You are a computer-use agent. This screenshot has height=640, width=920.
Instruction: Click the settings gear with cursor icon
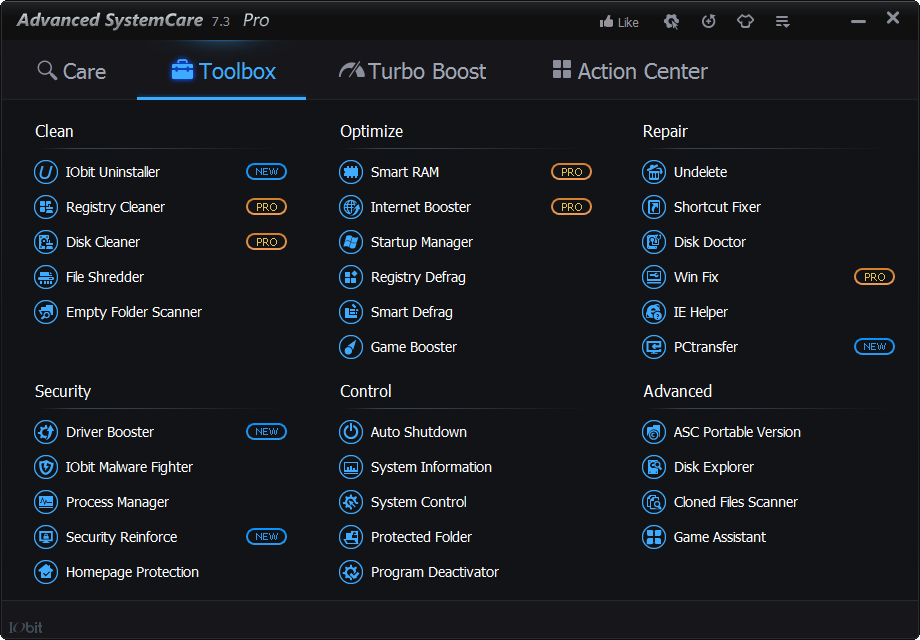click(672, 21)
